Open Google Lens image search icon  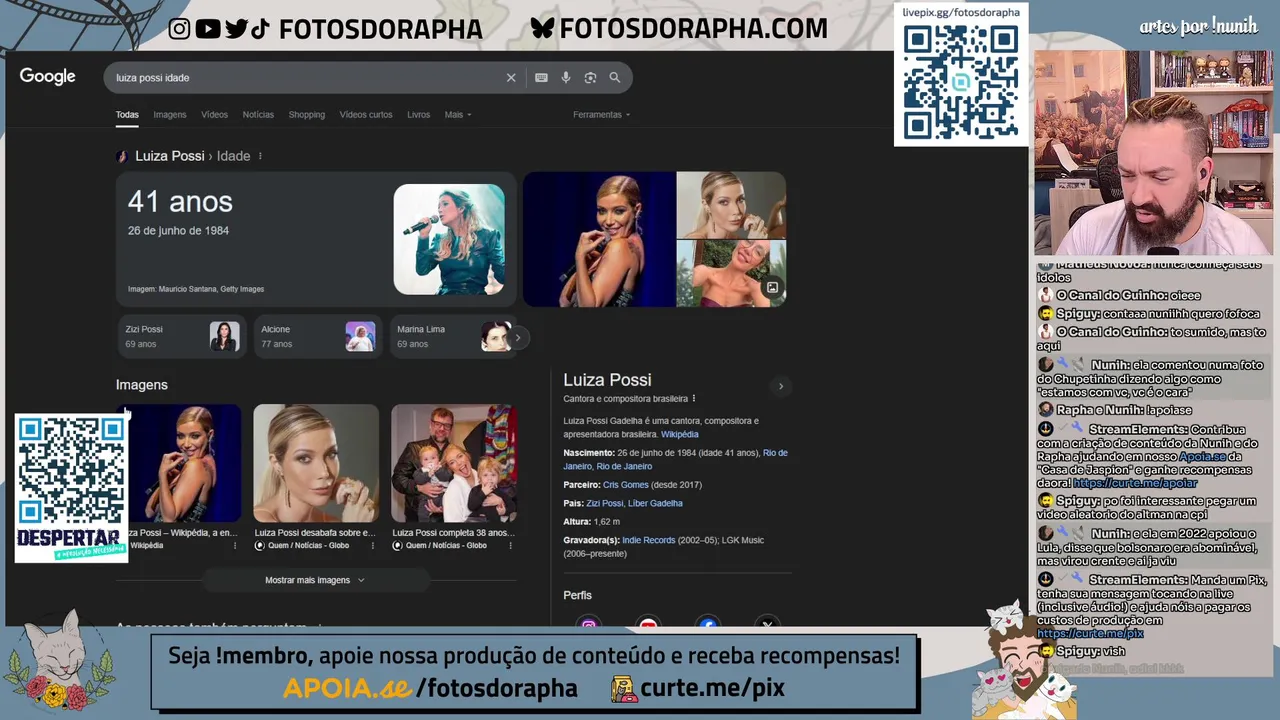point(590,78)
